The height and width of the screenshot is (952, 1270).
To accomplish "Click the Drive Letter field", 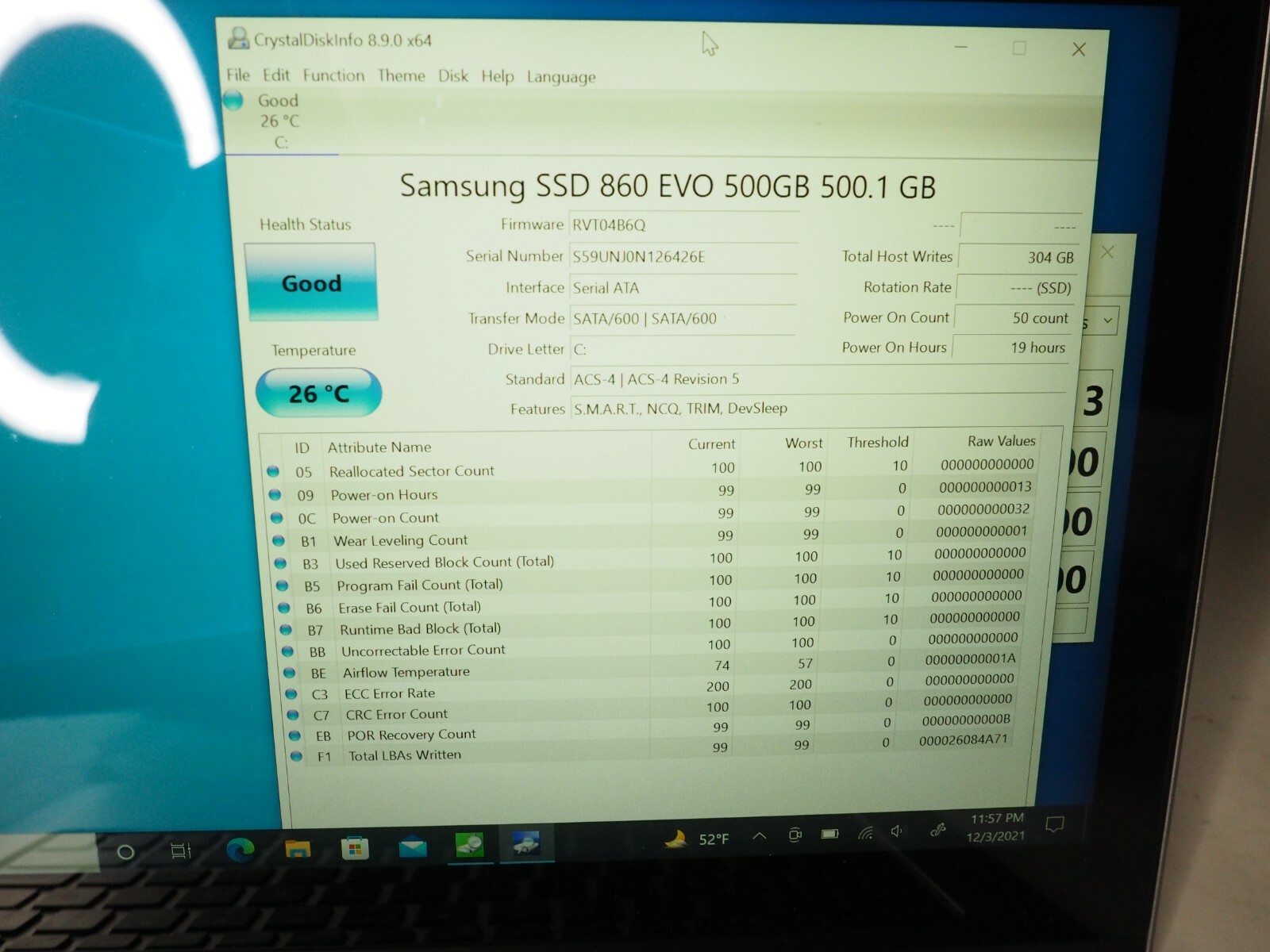I will click(683, 349).
